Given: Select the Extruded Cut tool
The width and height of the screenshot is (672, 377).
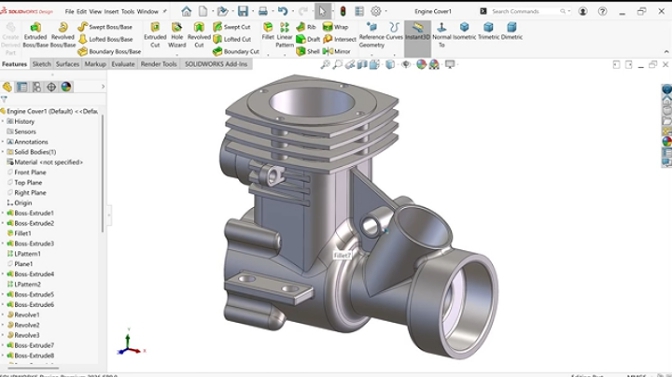Looking at the screenshot, I should pyautogui.click(x=155, y=35).
